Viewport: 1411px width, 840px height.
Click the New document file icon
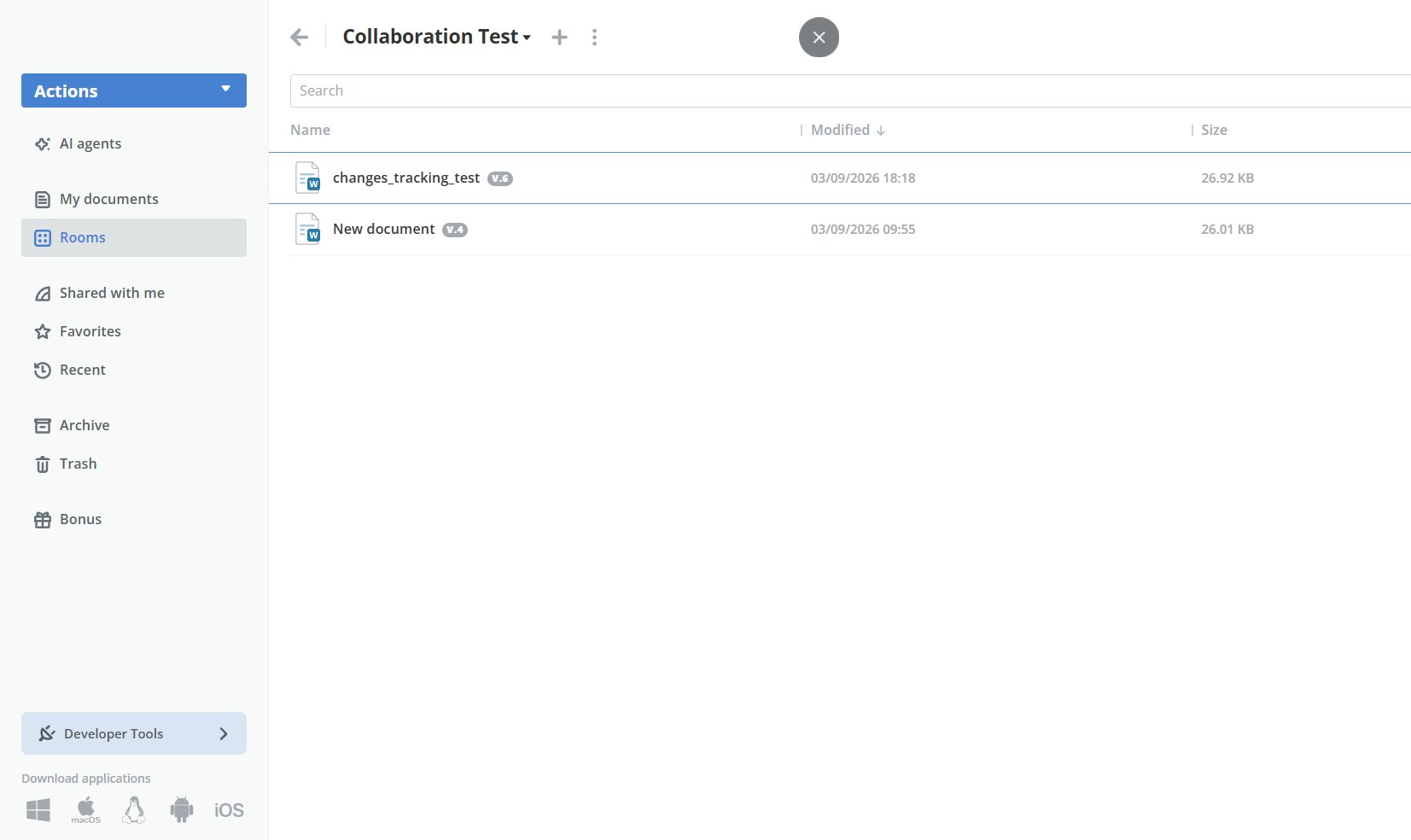[307, 229]
